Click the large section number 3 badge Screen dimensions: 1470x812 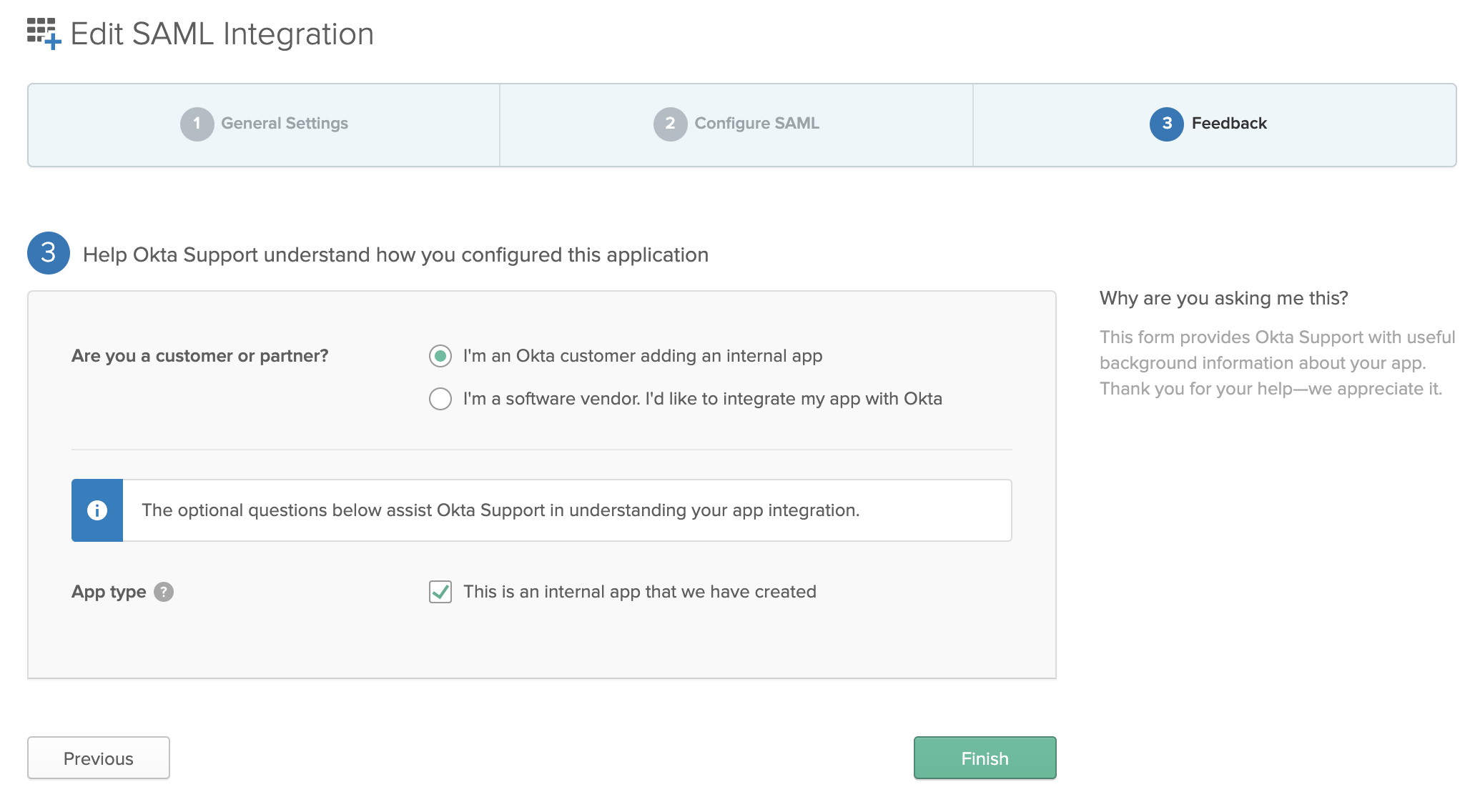coord(49,253)
